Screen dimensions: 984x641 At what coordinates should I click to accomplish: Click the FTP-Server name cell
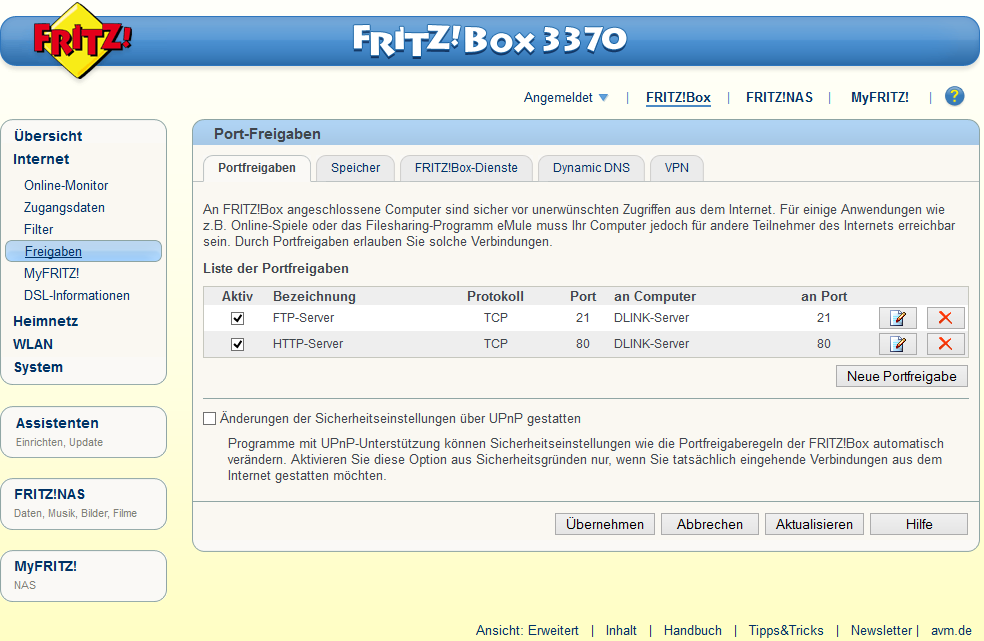[x=303, y=318]
